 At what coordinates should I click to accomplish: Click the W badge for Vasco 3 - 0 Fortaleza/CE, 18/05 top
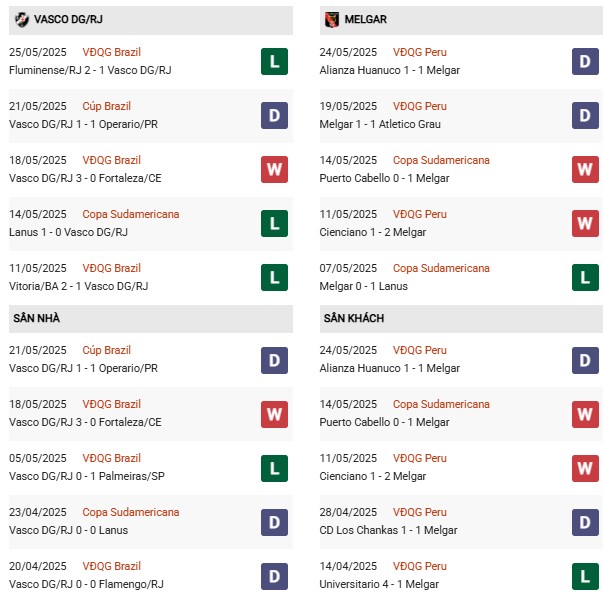pos(274,170)
